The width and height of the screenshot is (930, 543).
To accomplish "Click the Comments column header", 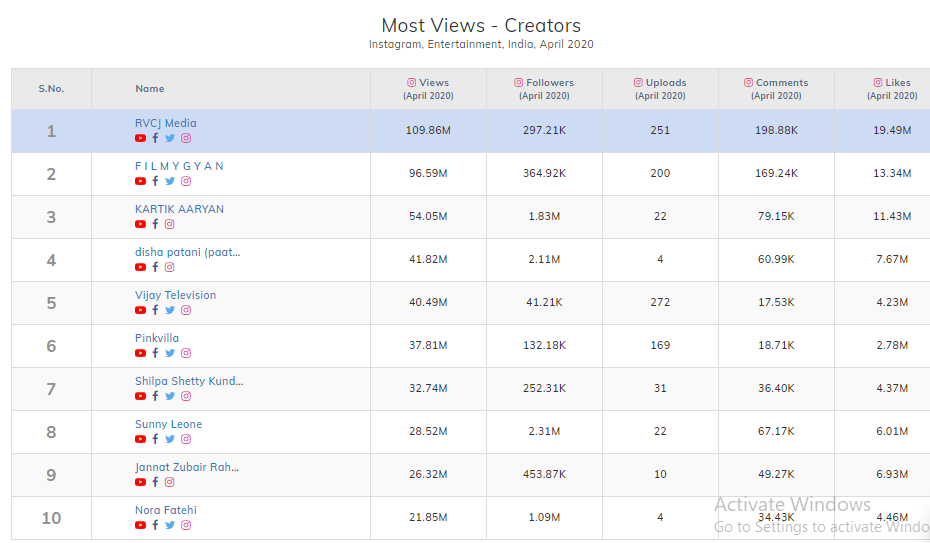I will 776,89.
